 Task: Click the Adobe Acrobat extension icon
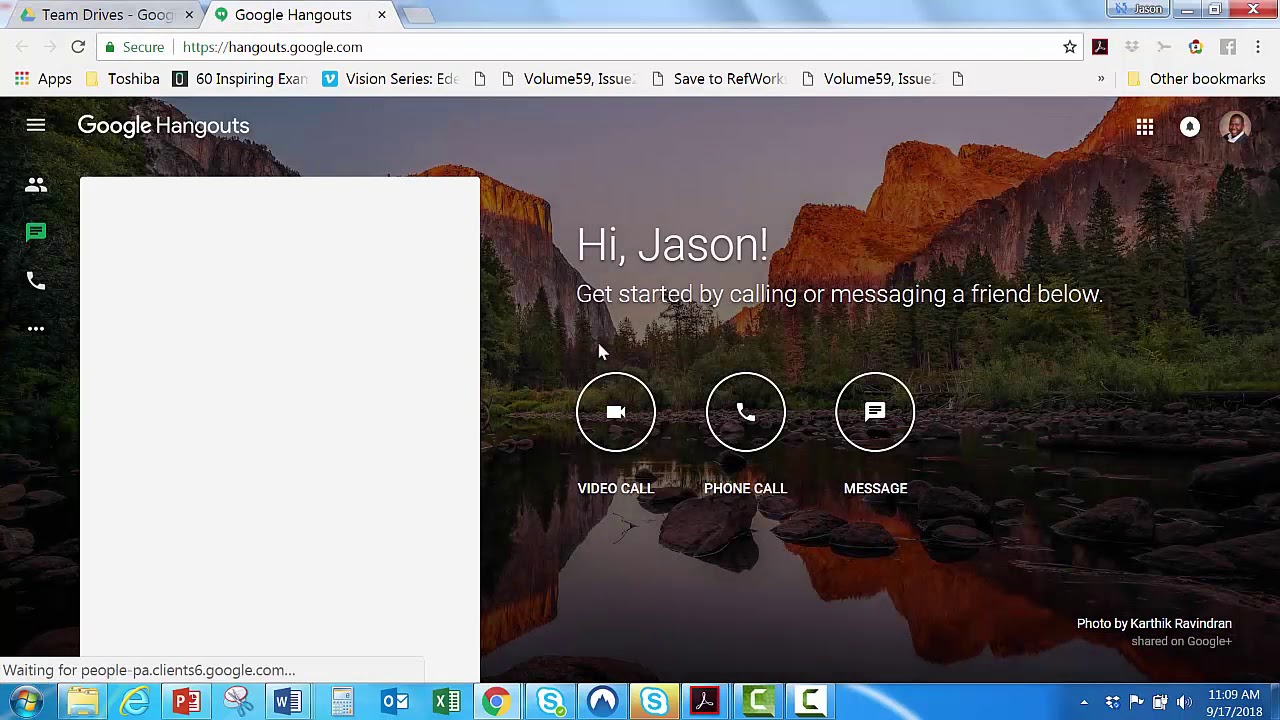tap(1100, 47)
